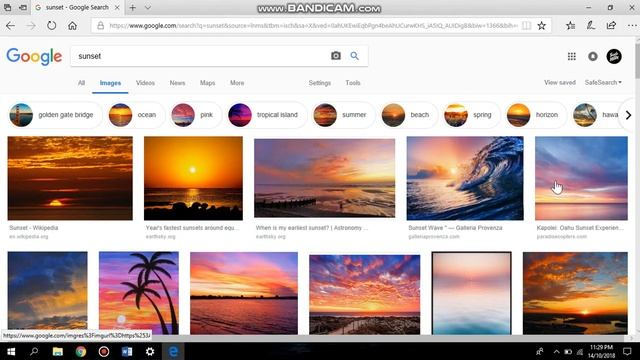
Task: Search by image using camera icon
Action: (336, 56)
